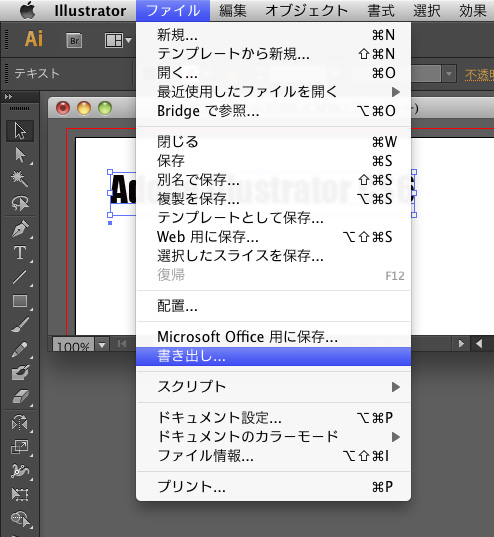The height and width of the screenshot is (537, 494).
Task: Select the Paintbrush tool
Action: click(x=20, y=325)
